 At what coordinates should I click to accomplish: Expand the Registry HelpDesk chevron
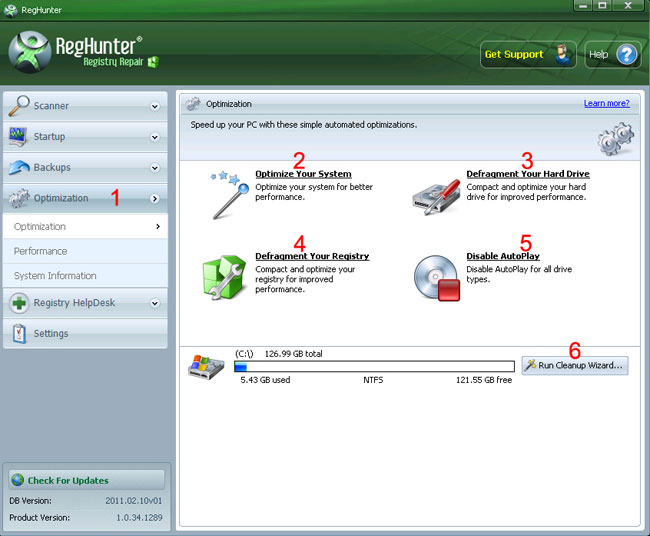coord(155,303)
